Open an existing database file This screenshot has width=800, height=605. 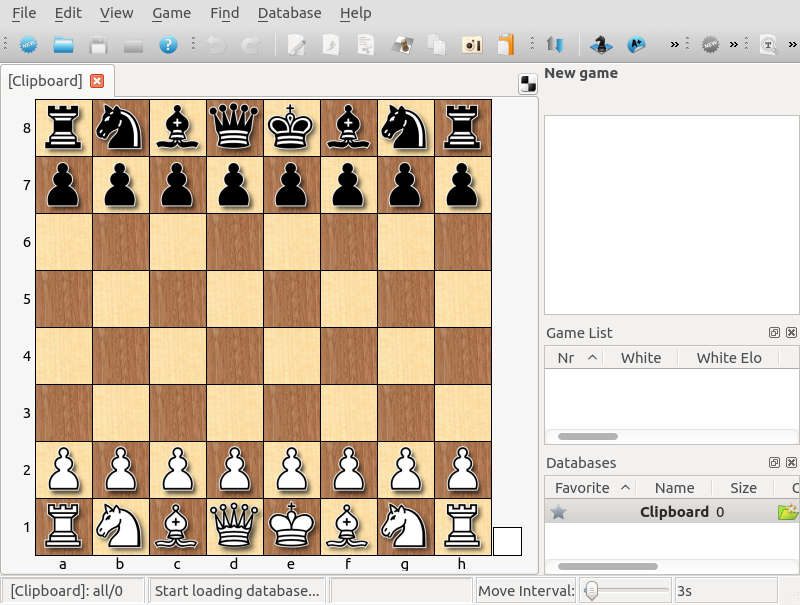tap(62, 45)
